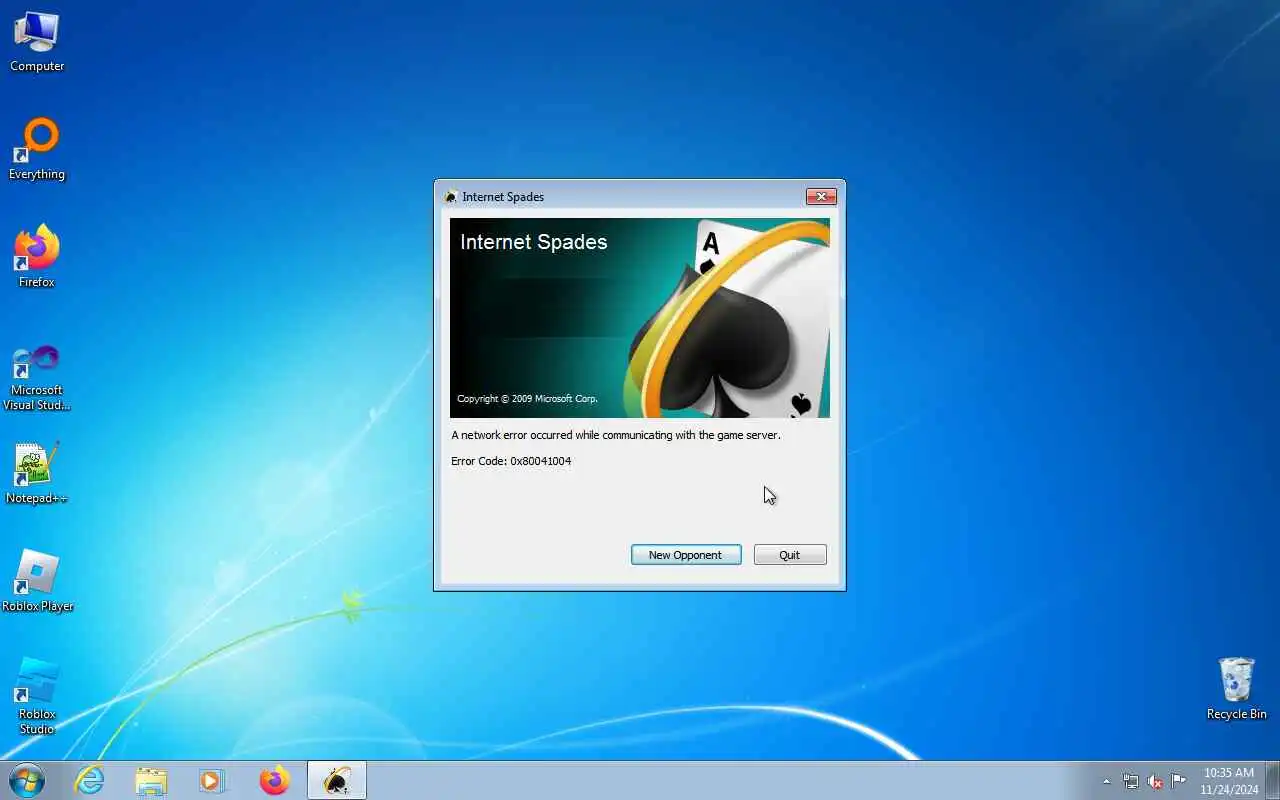The image size is (1280, 800).
Task: Select the Microsoft Visual Studio shortcut
Action: point(37,378)
